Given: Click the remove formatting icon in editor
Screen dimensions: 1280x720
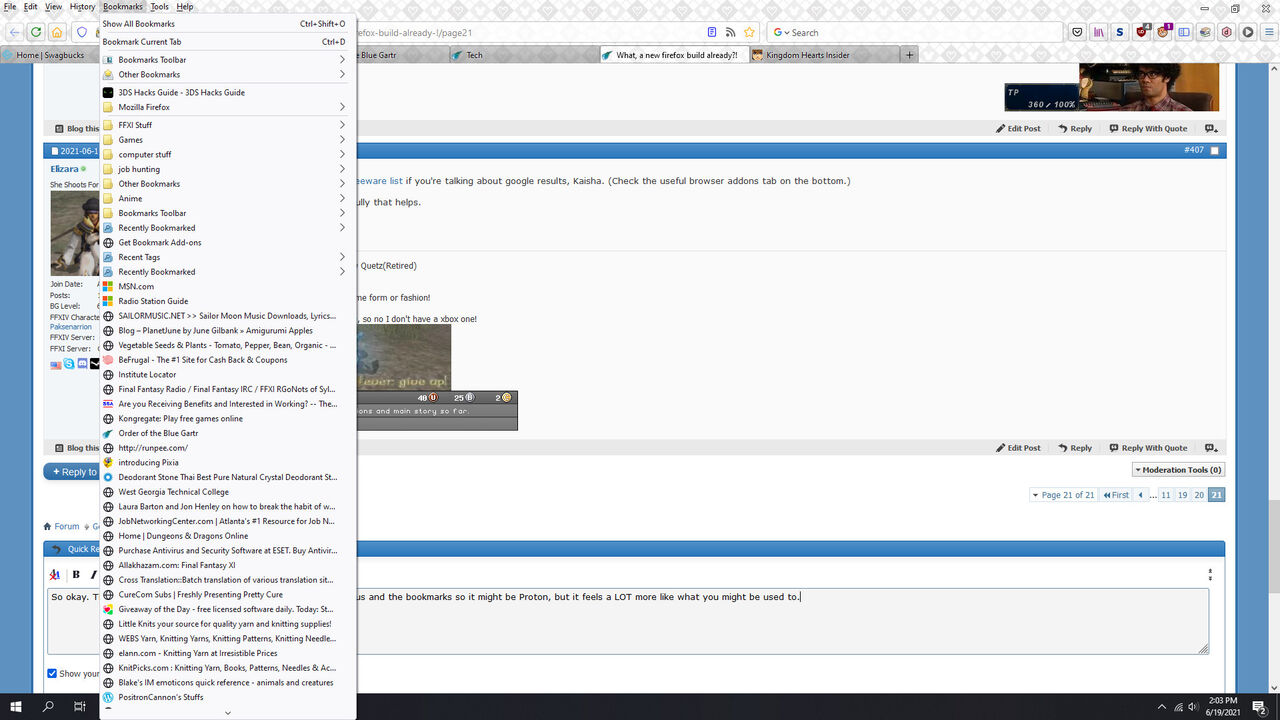Looking at the screenshot, I should tap(55, 574).
